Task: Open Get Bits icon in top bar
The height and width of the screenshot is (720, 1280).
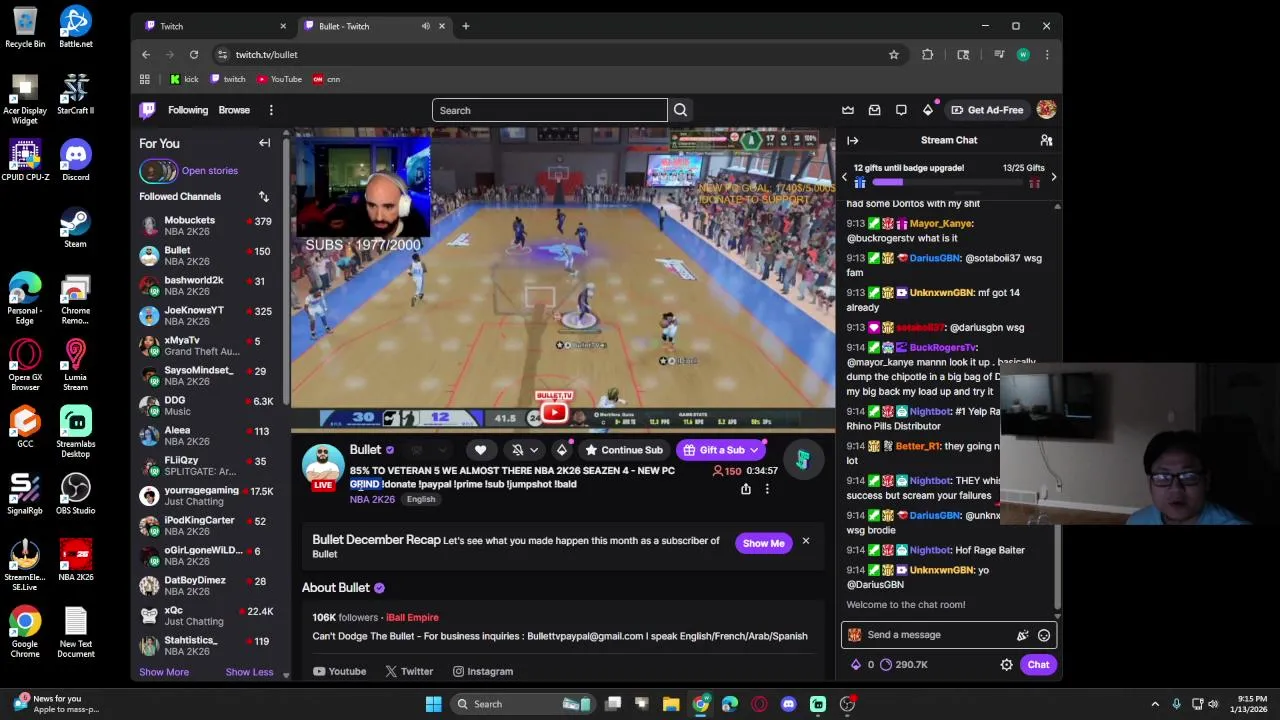Action: [x=927, y=110]
